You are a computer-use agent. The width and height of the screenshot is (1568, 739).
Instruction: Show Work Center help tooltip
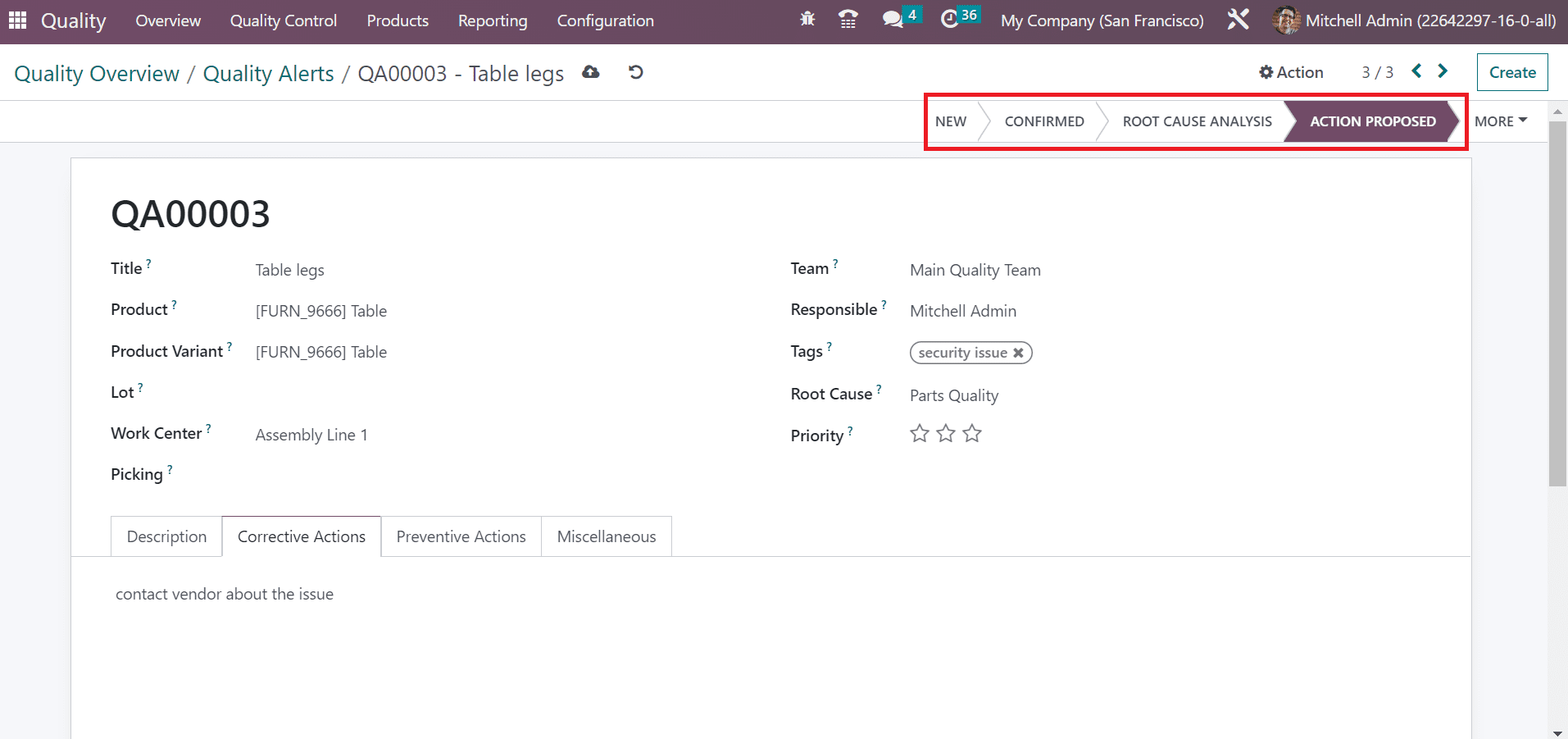(208, 429)
